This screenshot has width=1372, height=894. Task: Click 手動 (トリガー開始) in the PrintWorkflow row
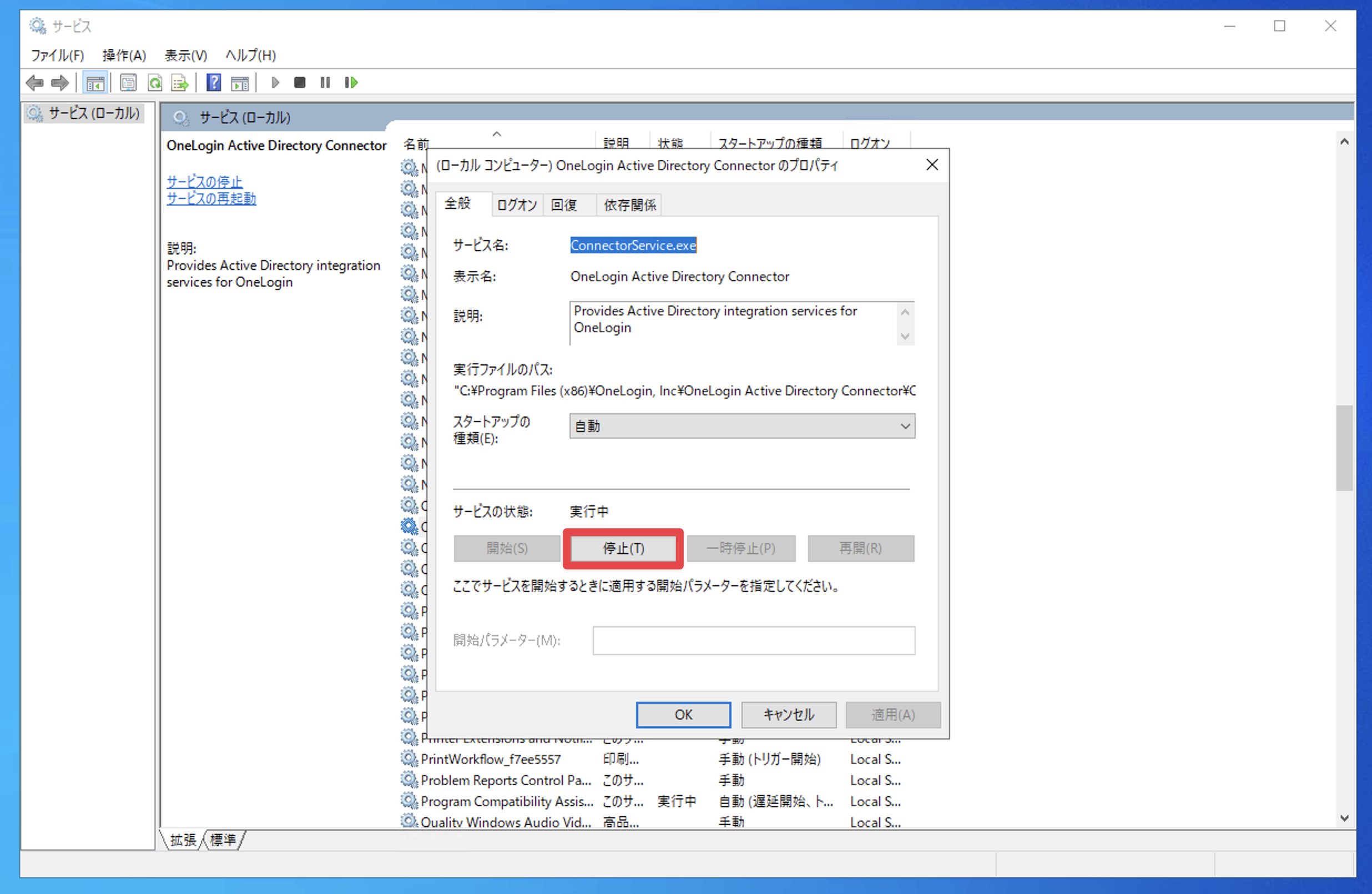click(x=770, y=759)
